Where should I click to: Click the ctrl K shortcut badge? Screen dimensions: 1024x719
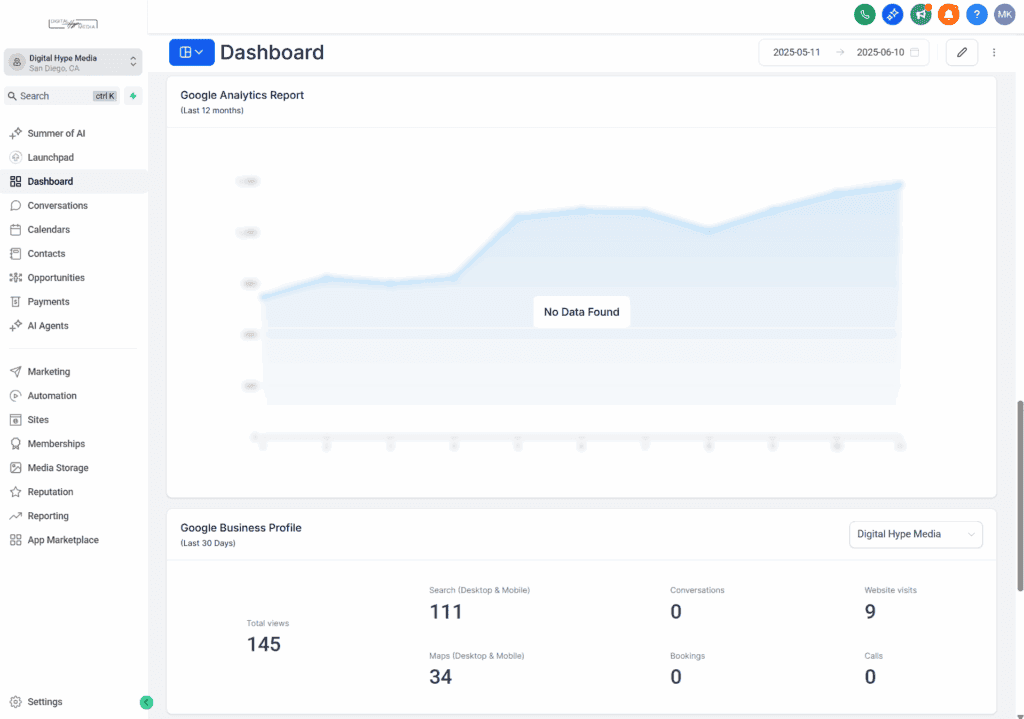(105, 96)
